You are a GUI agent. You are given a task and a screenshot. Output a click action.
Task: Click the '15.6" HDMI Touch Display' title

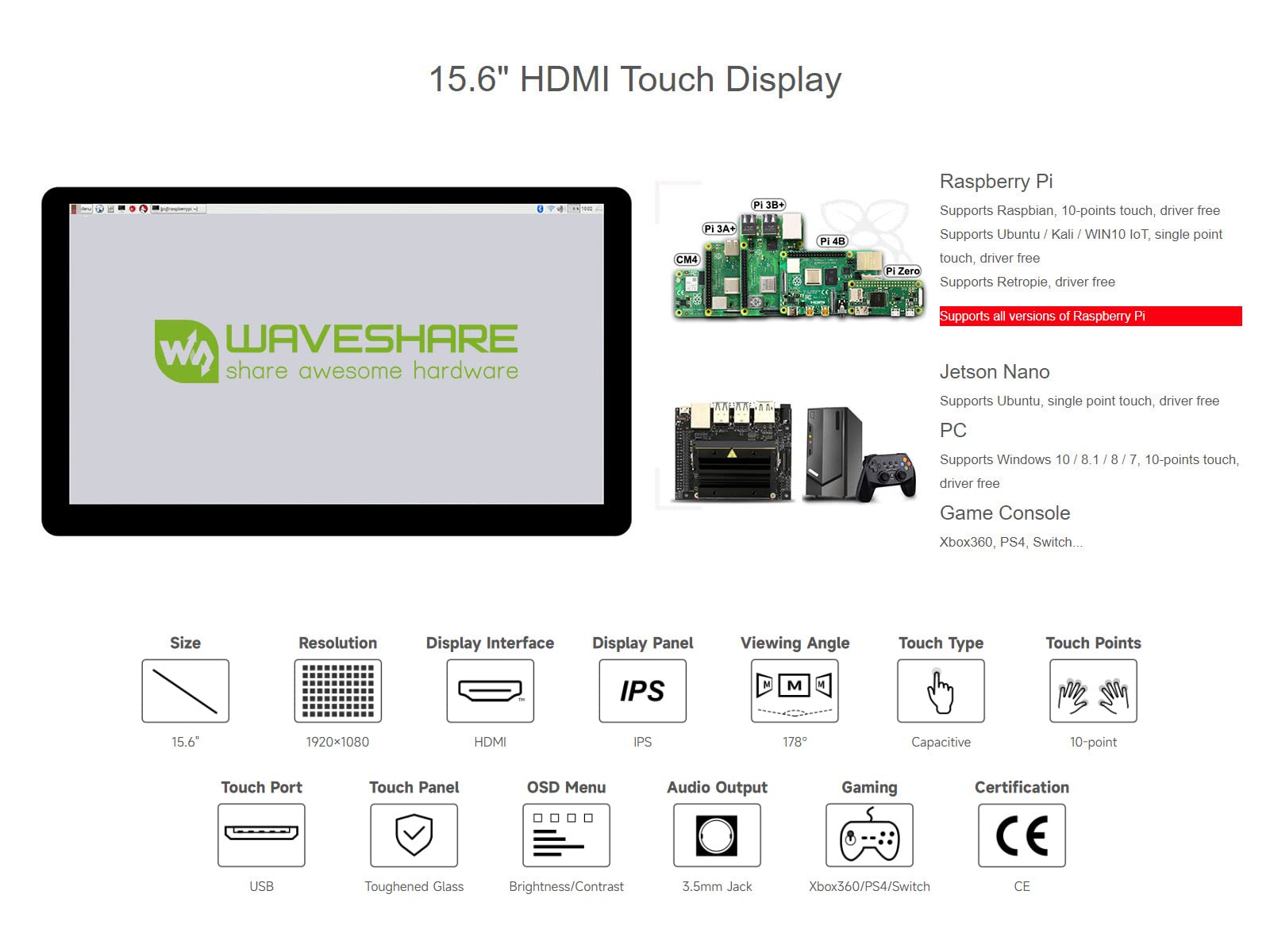pos(635,80)
